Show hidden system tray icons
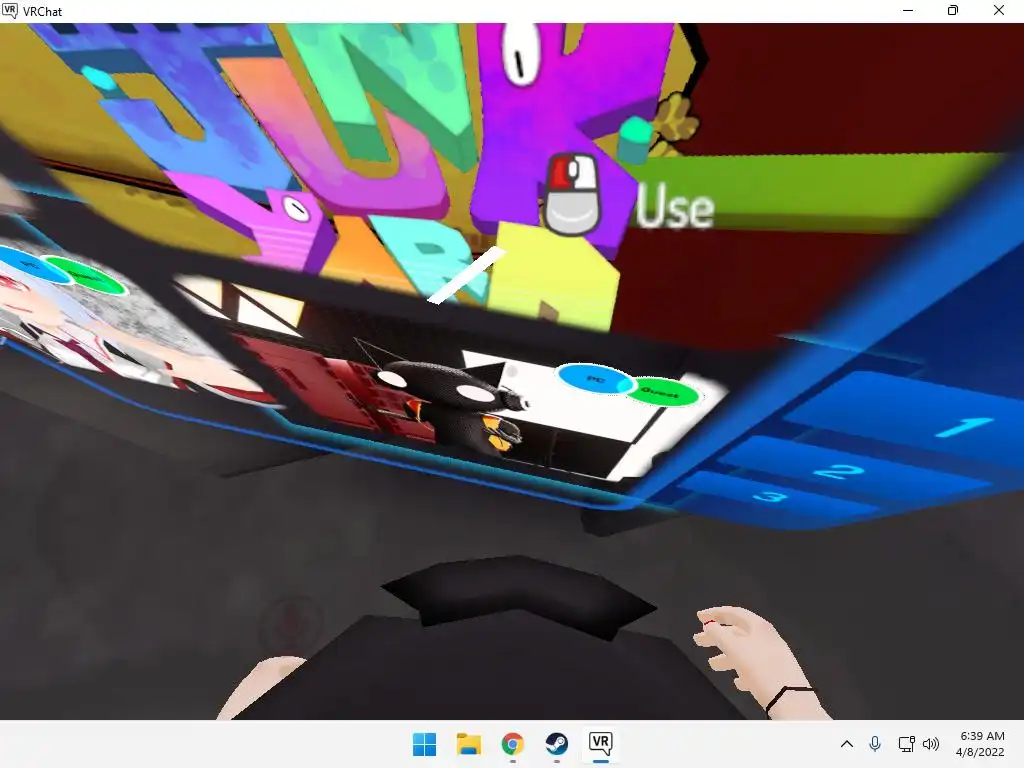1024x768 pixels. tap(846, 744)
